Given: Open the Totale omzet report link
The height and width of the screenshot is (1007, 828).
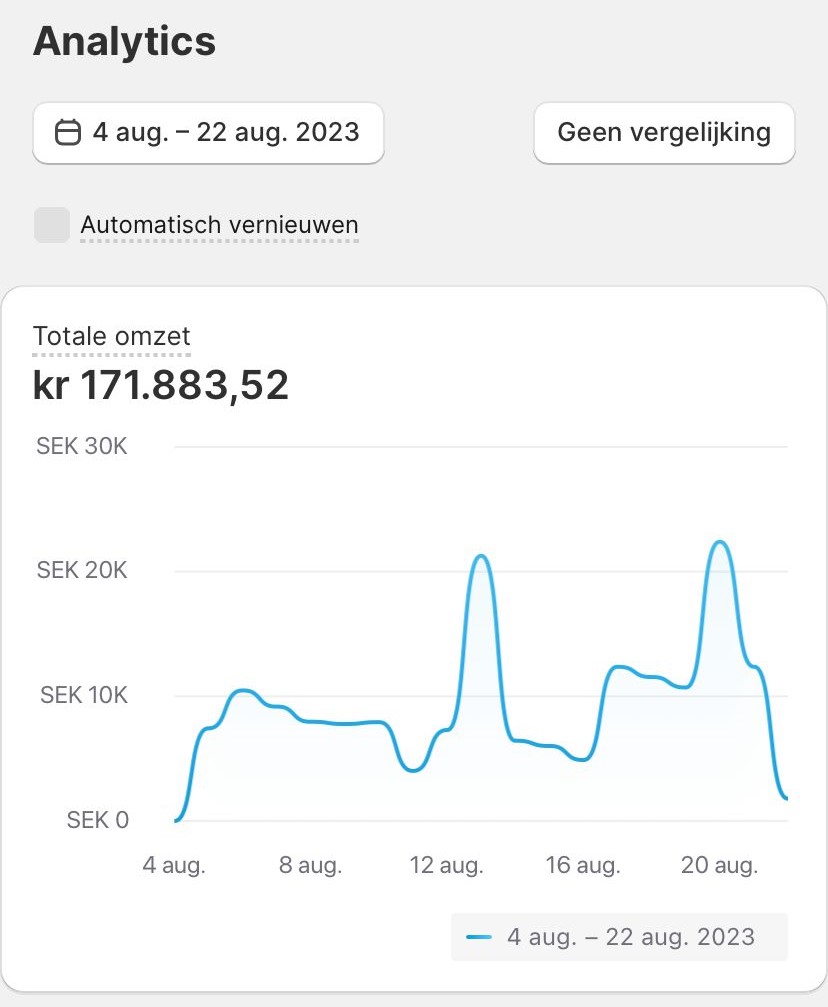Looking at the screenshot, I should (x=112, y=336).
